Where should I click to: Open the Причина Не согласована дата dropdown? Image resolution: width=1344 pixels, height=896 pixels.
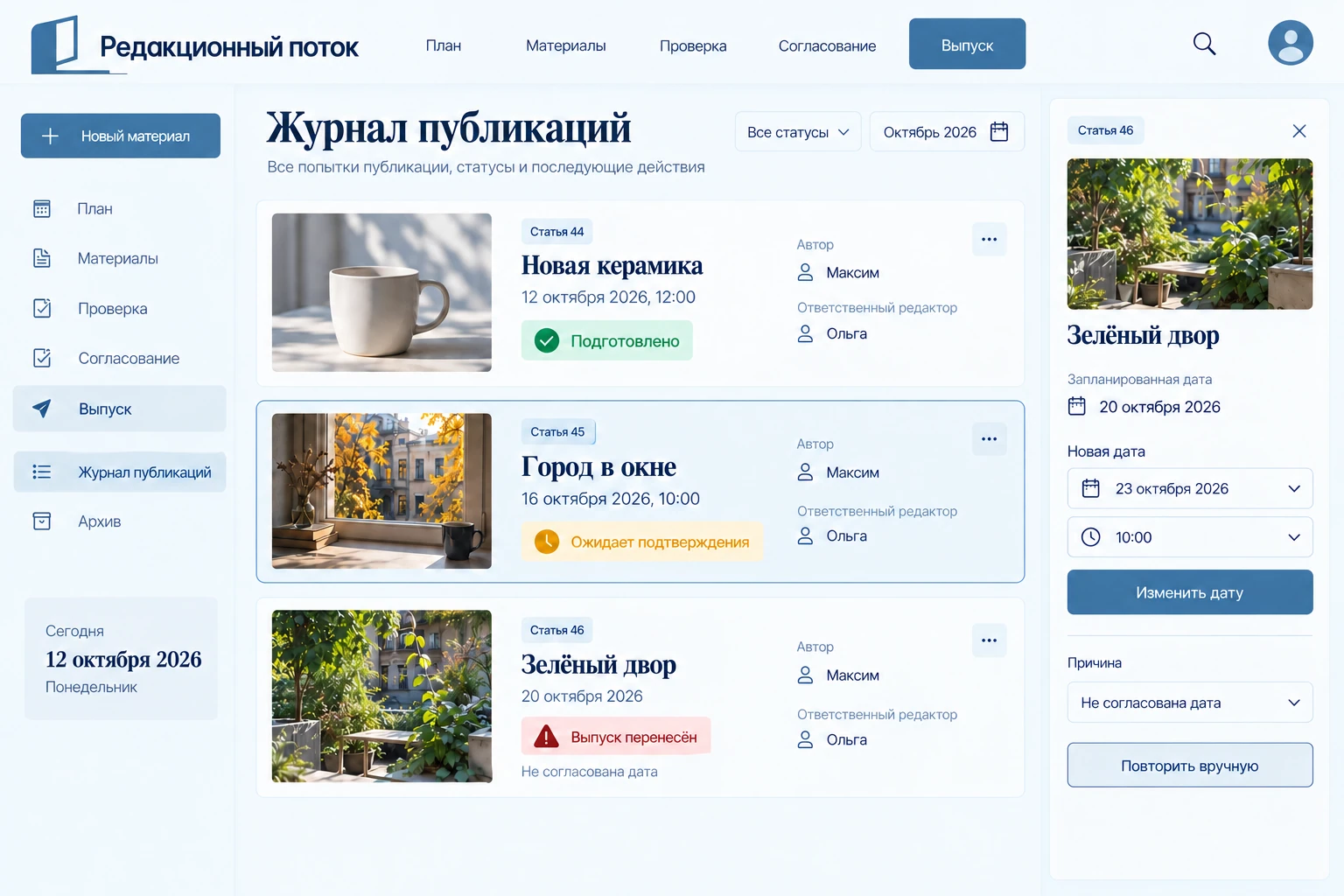click(x=1190, y=703)
